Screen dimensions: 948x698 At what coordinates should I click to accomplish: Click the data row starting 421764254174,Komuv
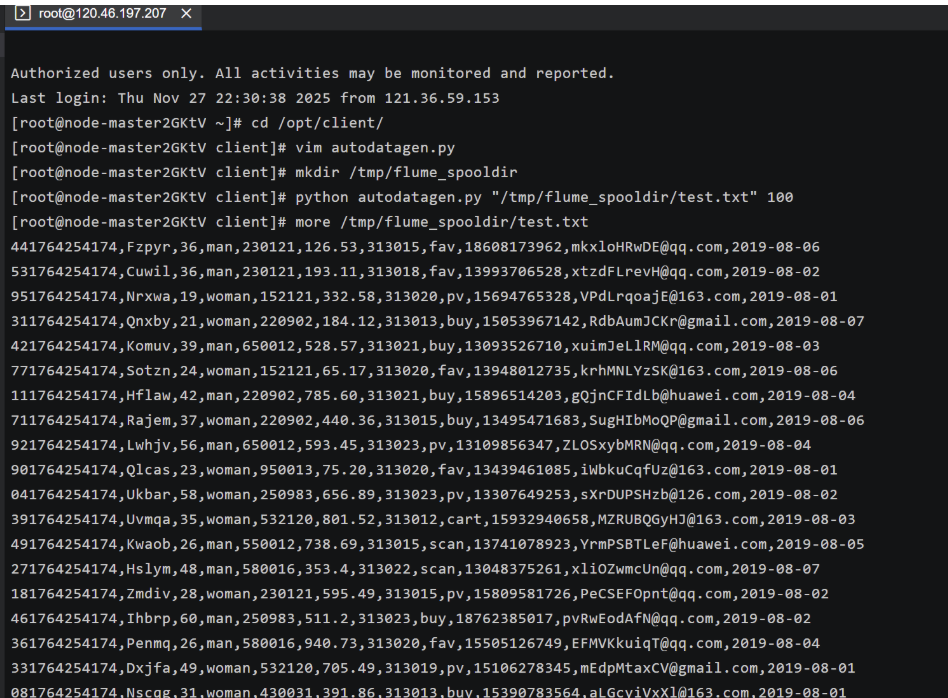tap(415, 346)
